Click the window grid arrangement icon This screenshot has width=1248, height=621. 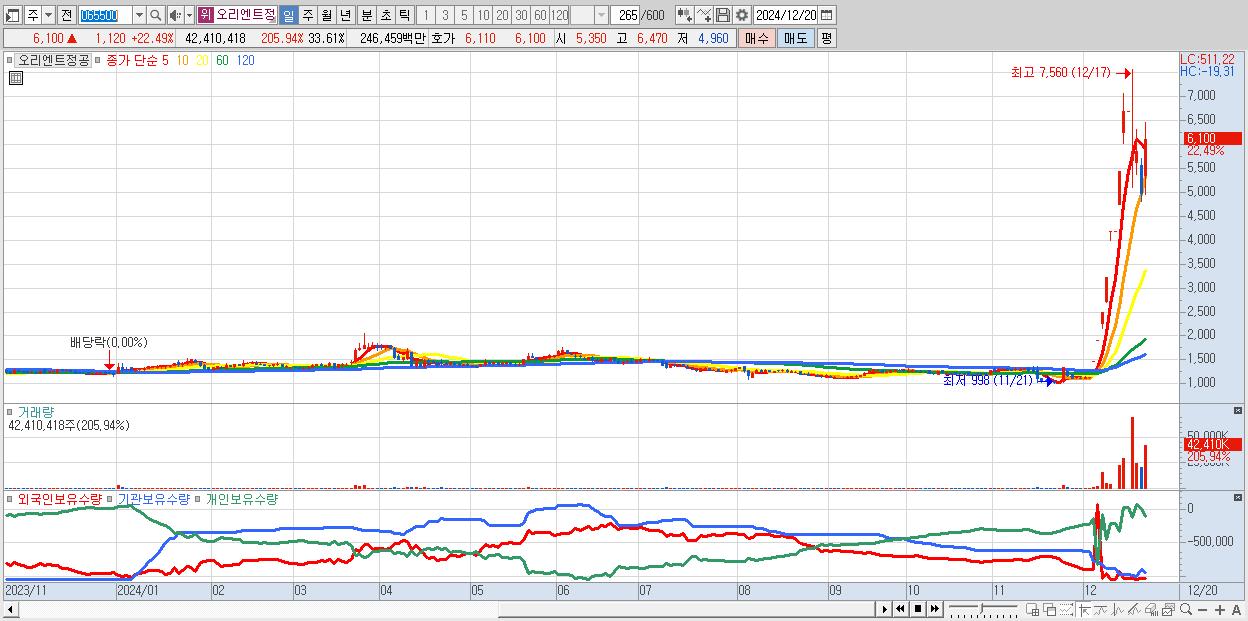(x=1033, y=609)
